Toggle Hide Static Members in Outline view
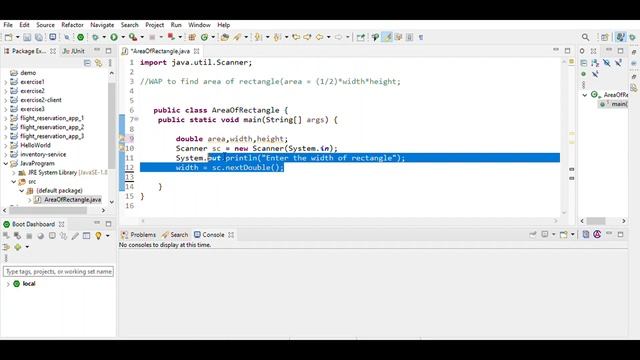Screen dimensions: 640x360 pos(618,62)
